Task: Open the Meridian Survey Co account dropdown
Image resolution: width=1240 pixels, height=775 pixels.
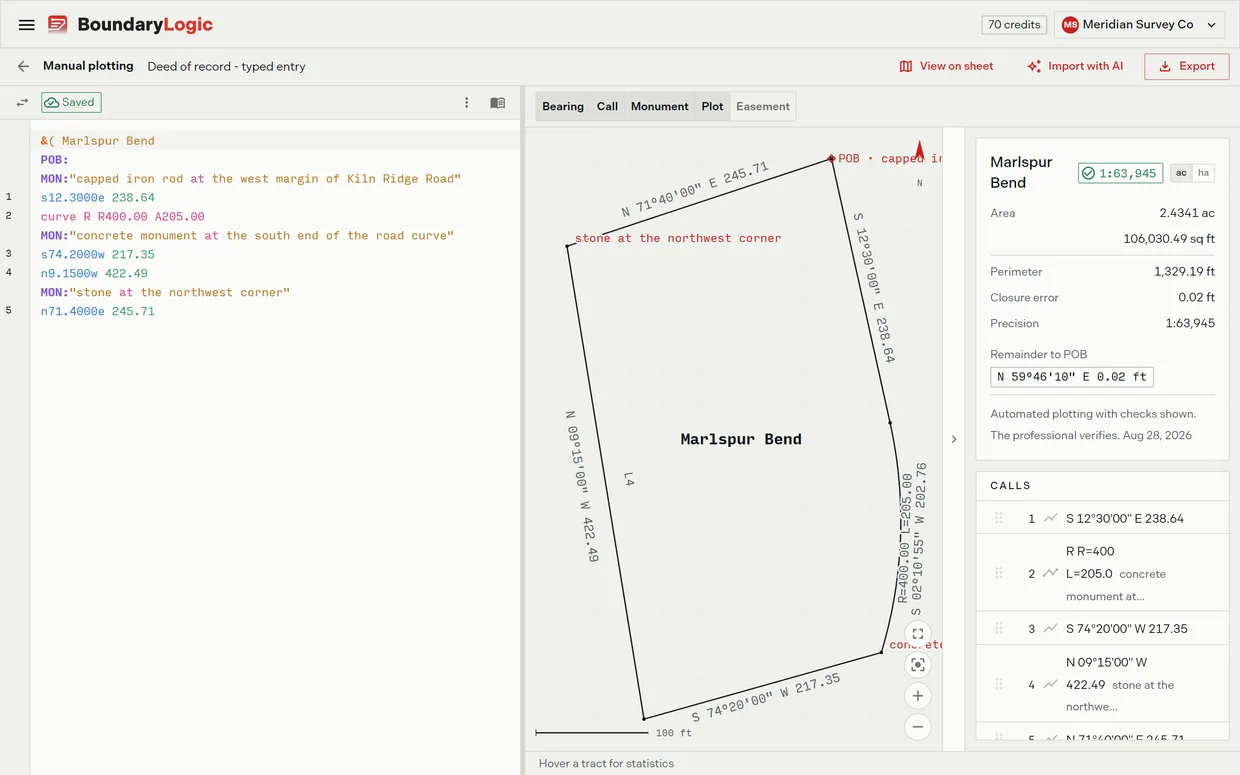Action: (x=1139, y=25)
